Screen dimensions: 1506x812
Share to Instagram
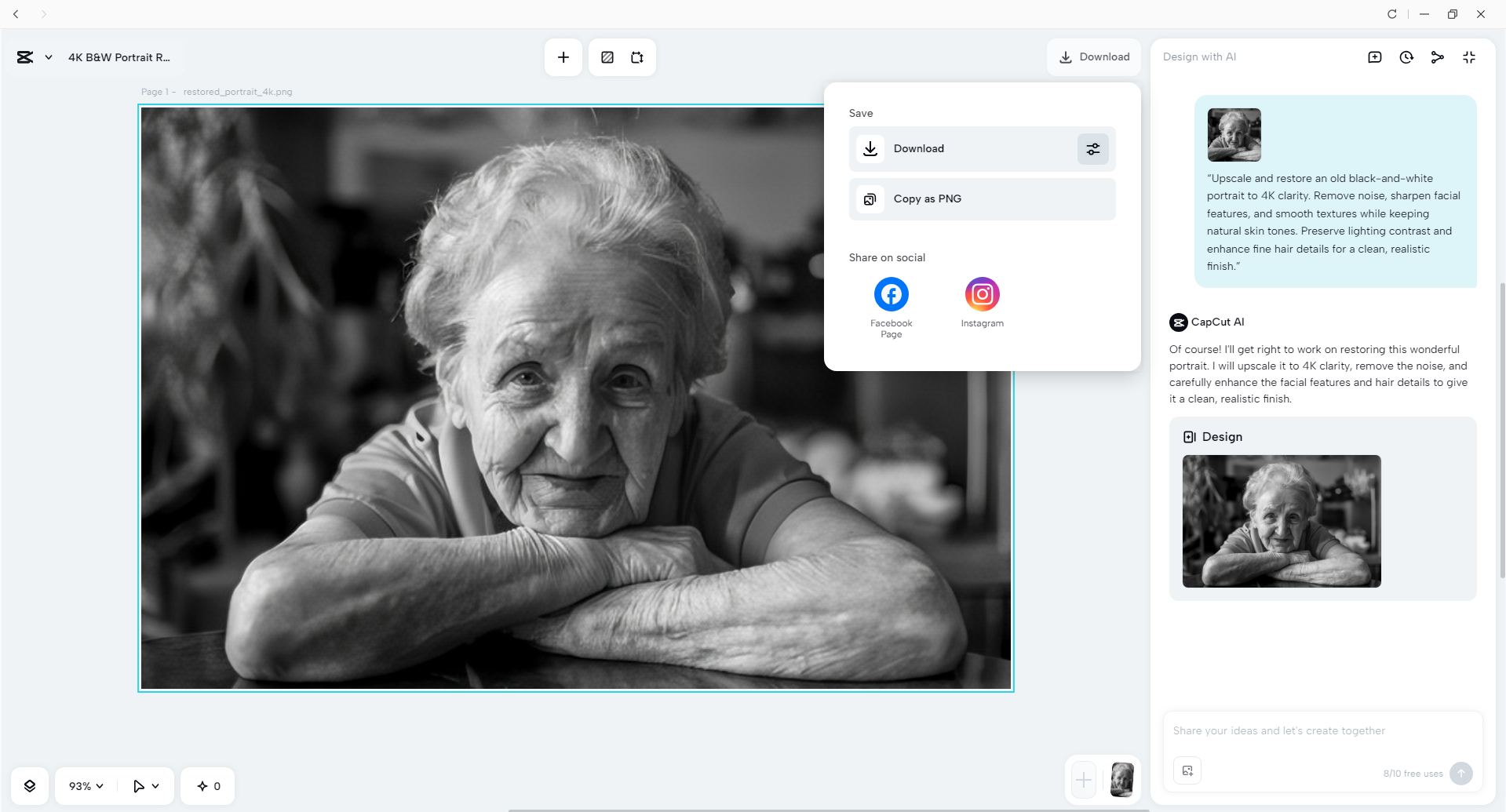tap(983, 302)
